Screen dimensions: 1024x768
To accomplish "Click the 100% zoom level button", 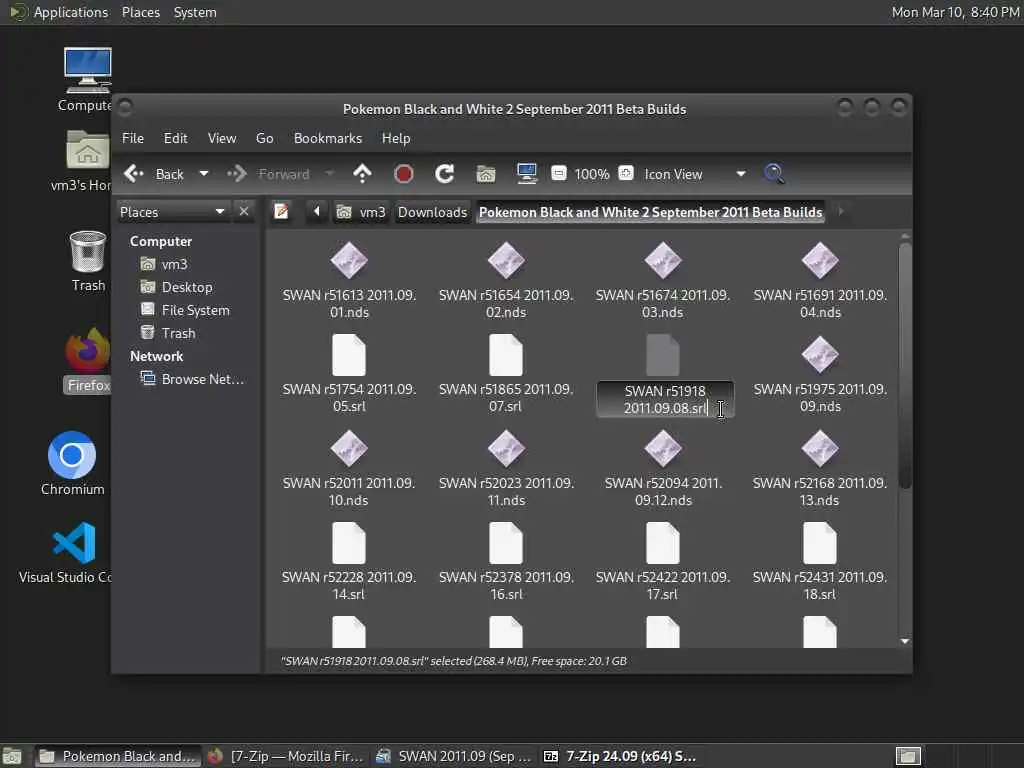I will point(592,174).
